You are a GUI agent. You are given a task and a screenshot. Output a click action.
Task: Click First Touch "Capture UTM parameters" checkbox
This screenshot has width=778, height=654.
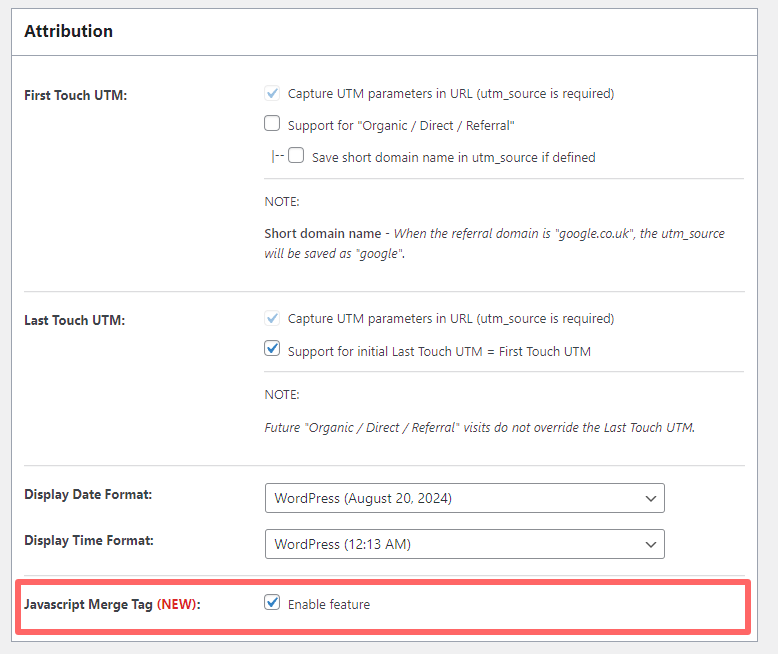pos(272,94)
